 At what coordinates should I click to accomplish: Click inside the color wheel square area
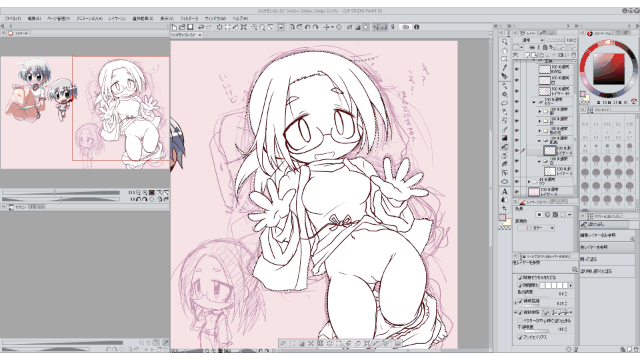tap(609, 69)
